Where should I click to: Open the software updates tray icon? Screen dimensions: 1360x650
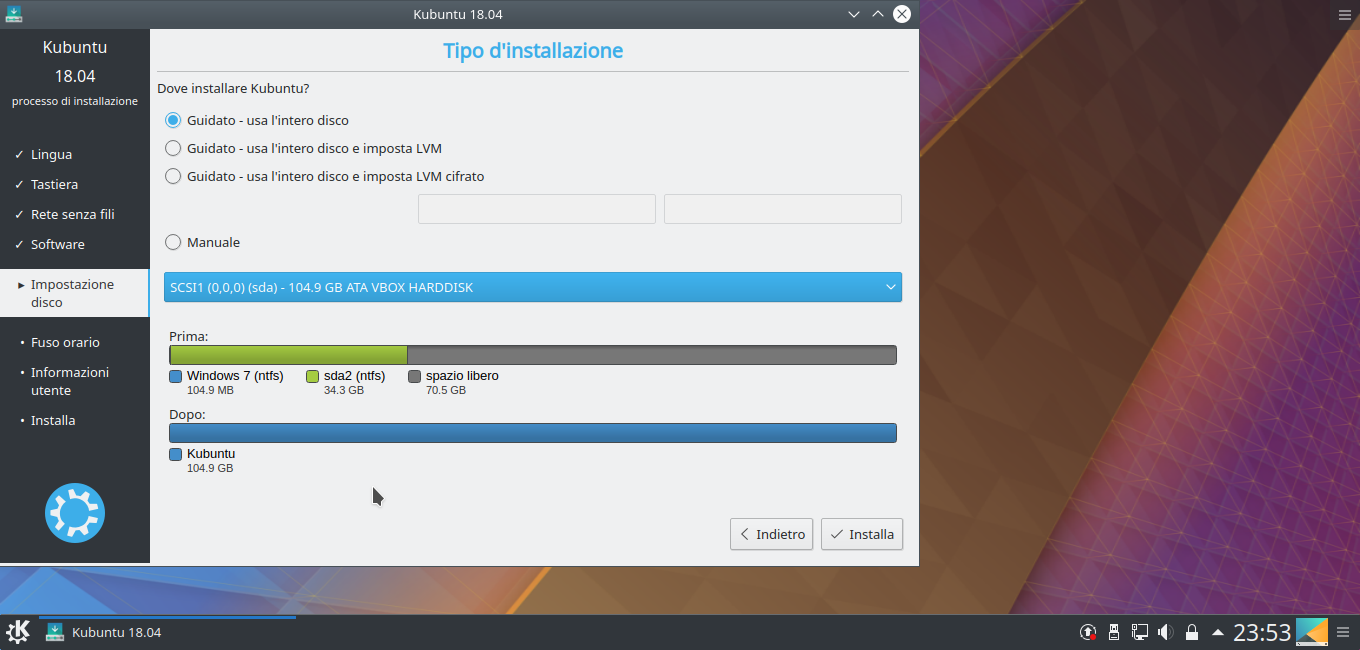[1088, 632]
